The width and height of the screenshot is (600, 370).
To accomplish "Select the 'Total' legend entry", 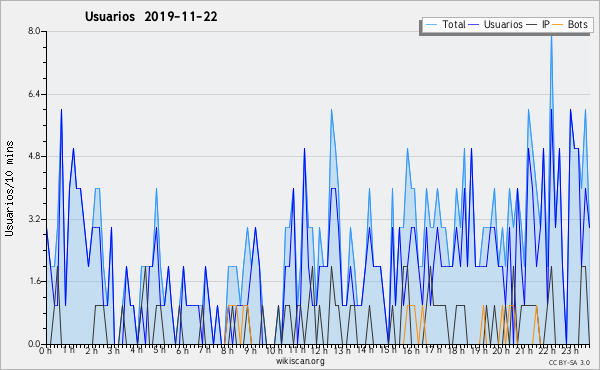I will click(454, 24).
